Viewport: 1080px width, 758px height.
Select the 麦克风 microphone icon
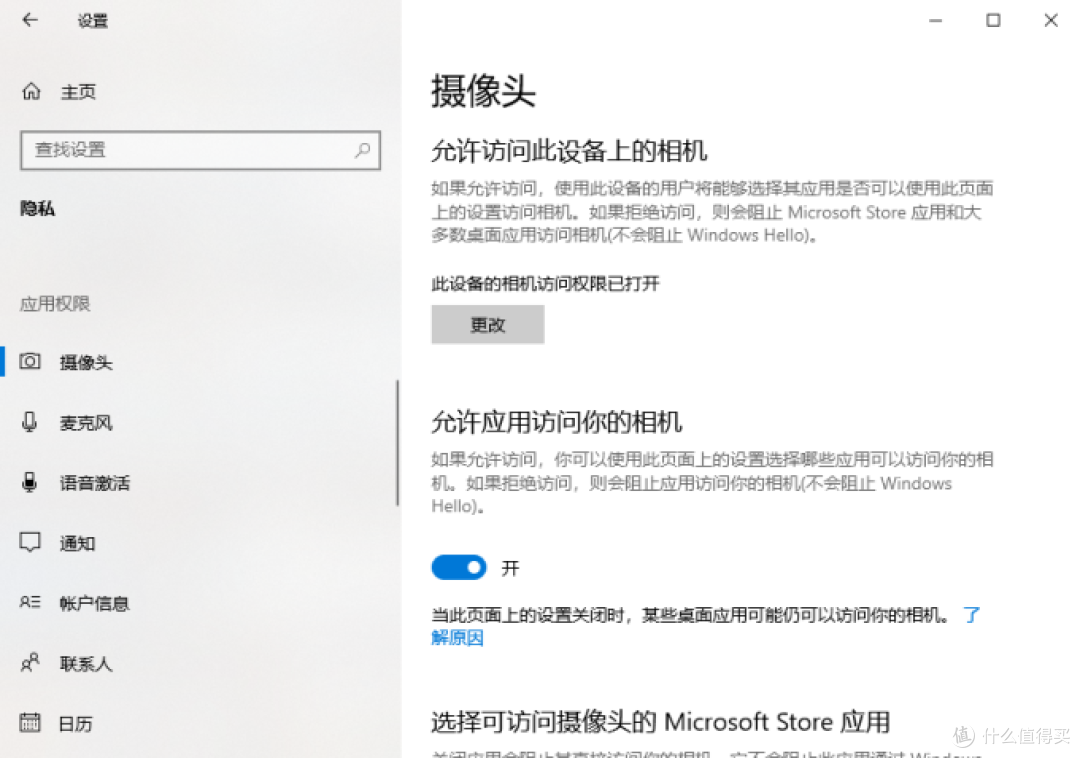click(30, 421)
